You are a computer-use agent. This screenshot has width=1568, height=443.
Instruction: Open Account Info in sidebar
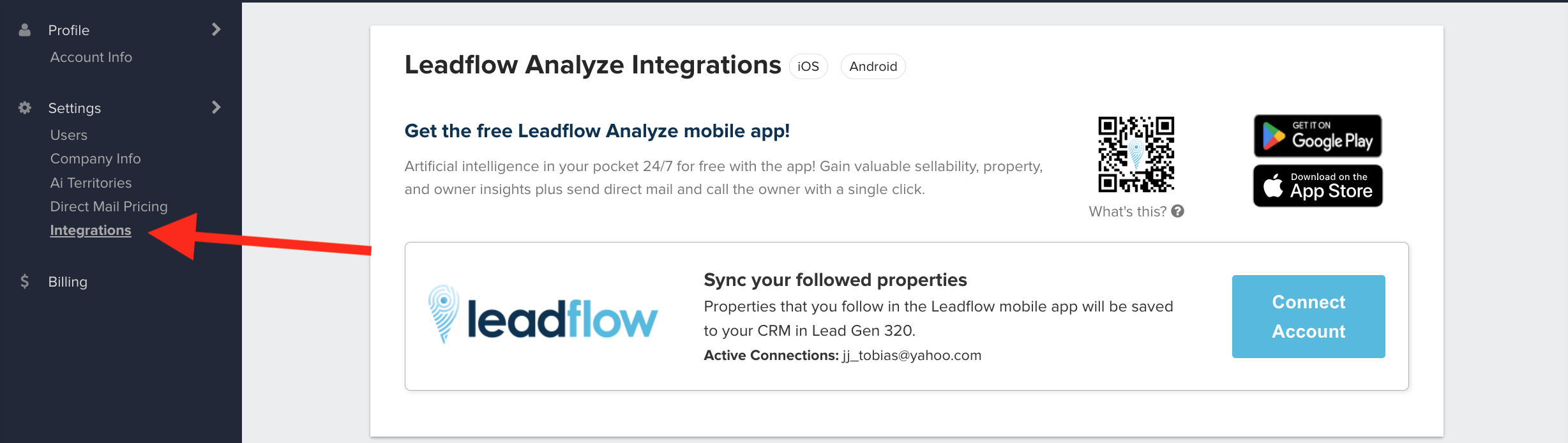point(91,57)
